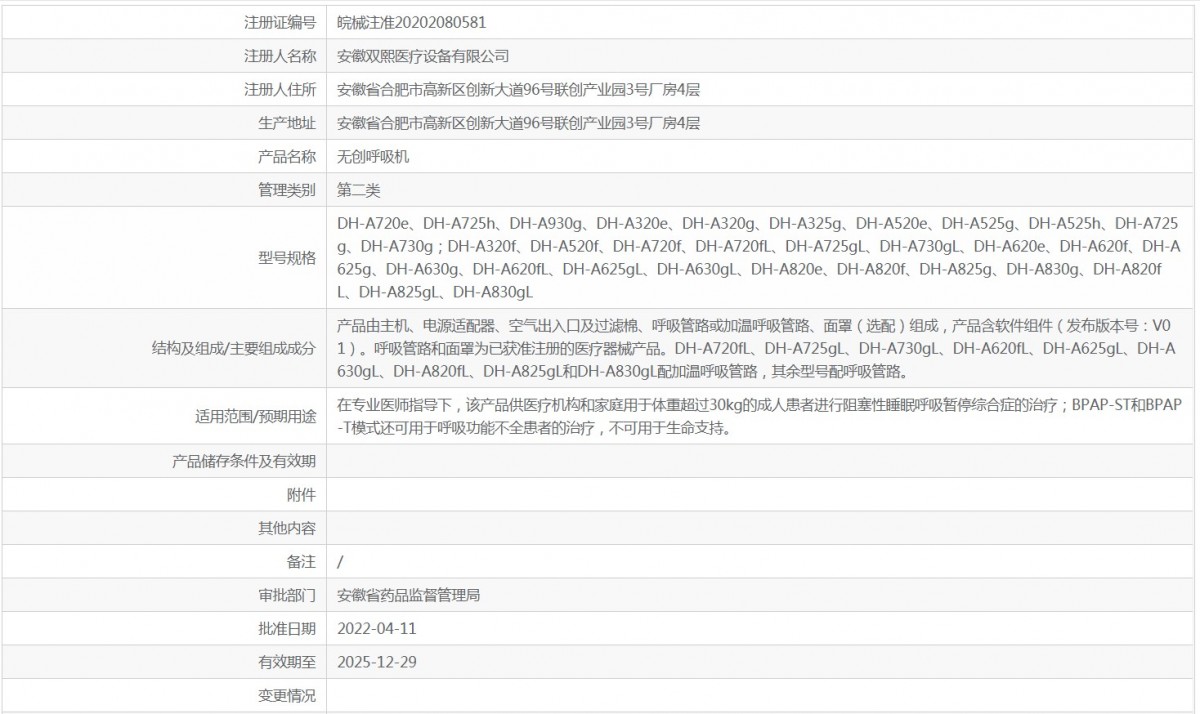Click the registrant name 安徽双熙医疗设备有限公司

click(423, 56)
